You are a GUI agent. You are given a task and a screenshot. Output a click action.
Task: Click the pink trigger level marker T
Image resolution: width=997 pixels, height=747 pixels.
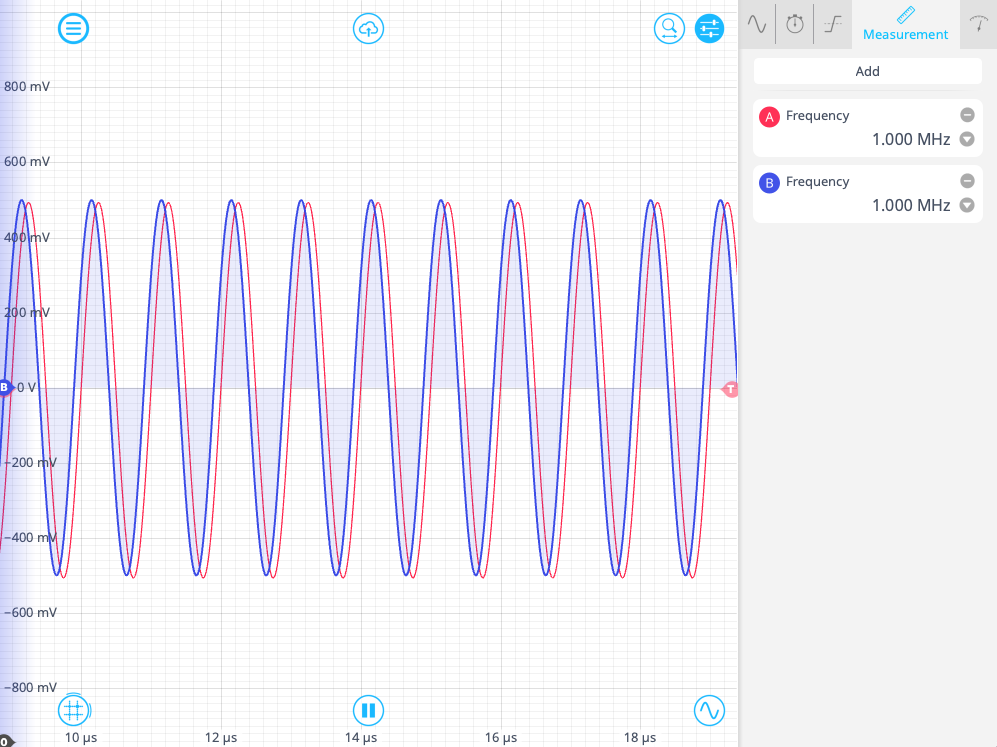(730, 388)
